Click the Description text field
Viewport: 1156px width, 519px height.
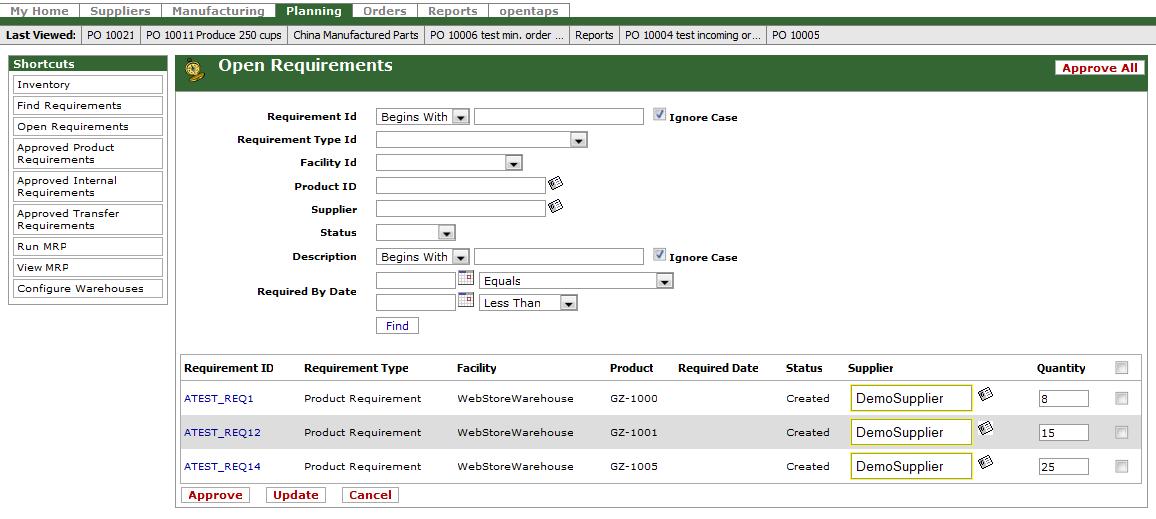(x=559, y=257)
